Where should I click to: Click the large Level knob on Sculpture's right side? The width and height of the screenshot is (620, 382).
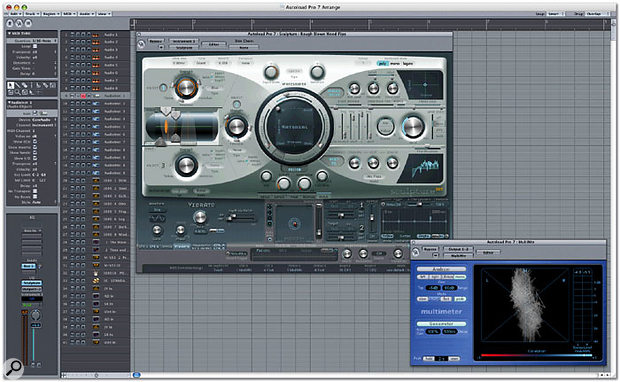point(413,127)
